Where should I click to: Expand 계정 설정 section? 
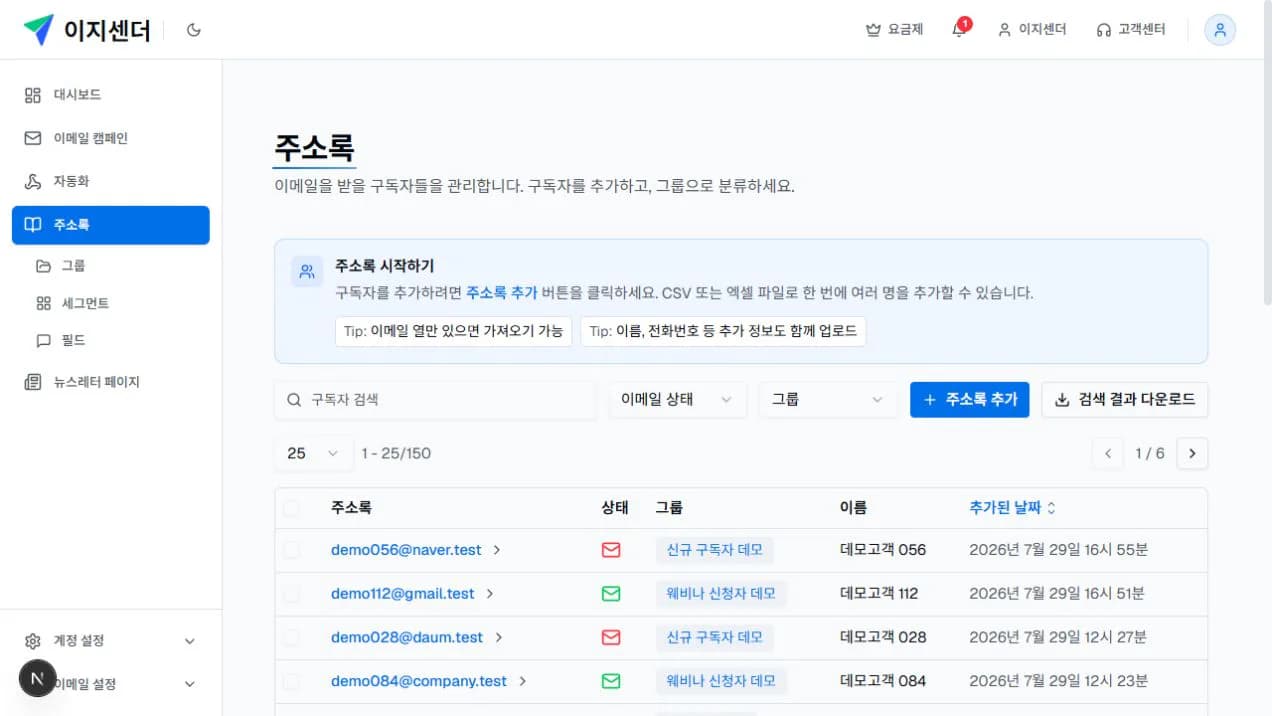(111, 641)
